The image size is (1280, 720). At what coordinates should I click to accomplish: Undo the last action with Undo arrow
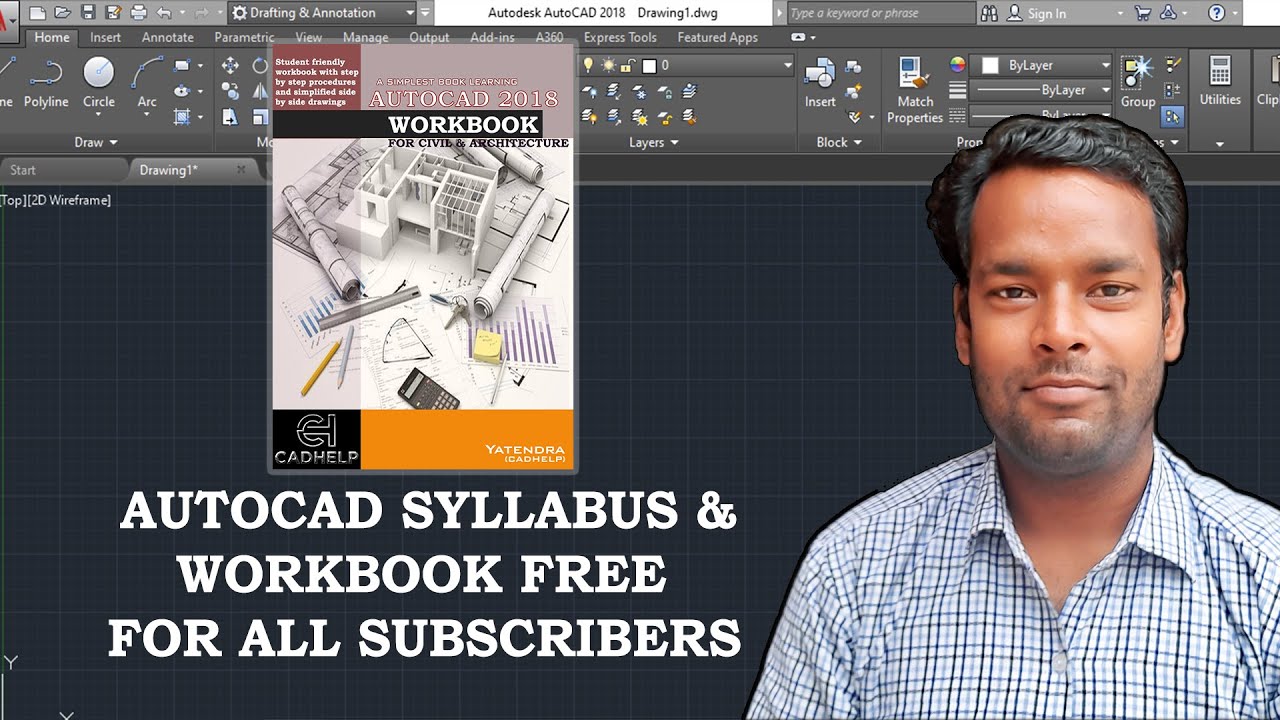pyautogui.click(x=164, y=13)
